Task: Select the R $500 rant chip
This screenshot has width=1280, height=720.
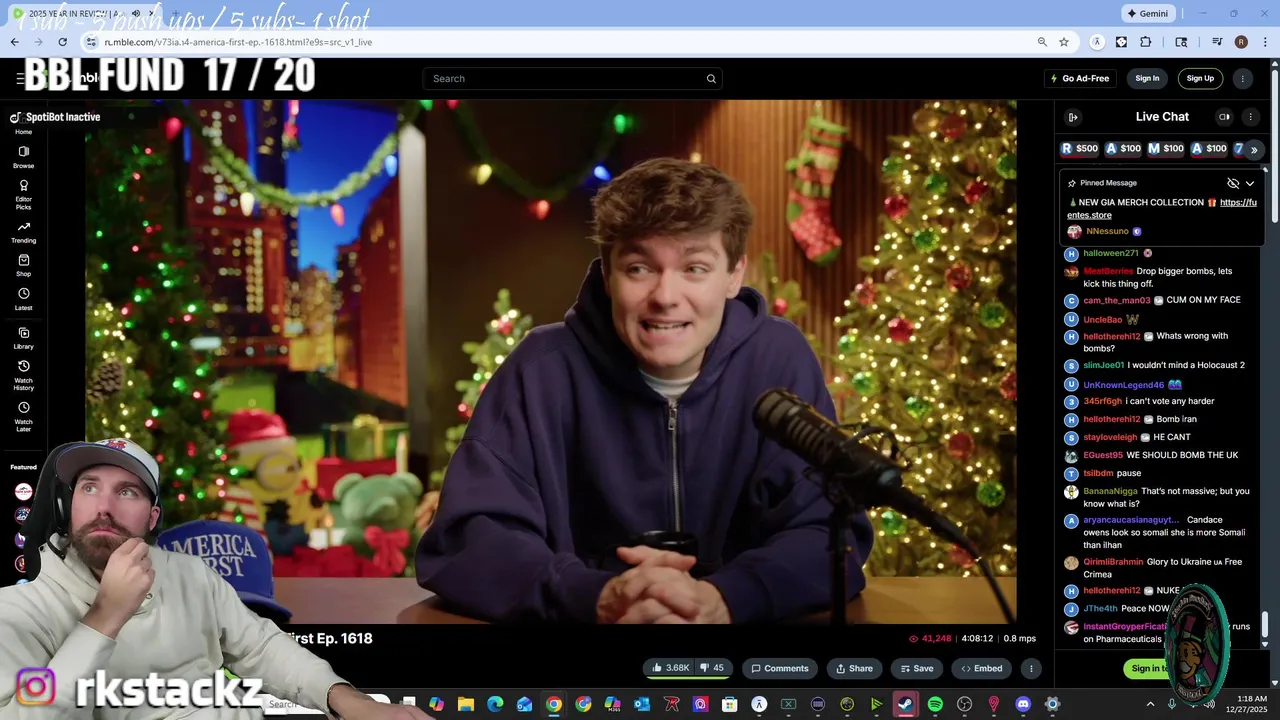Action: coord(1080,149)
